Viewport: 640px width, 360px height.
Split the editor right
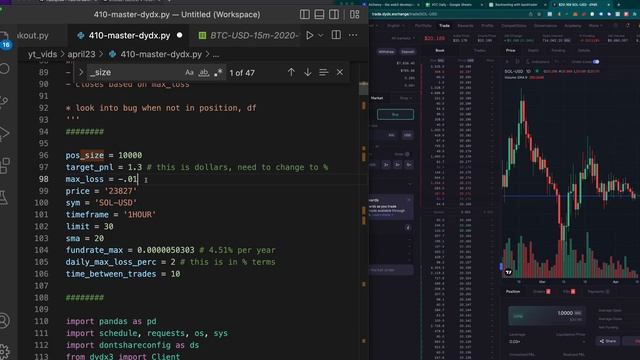(x=336, y=35)
